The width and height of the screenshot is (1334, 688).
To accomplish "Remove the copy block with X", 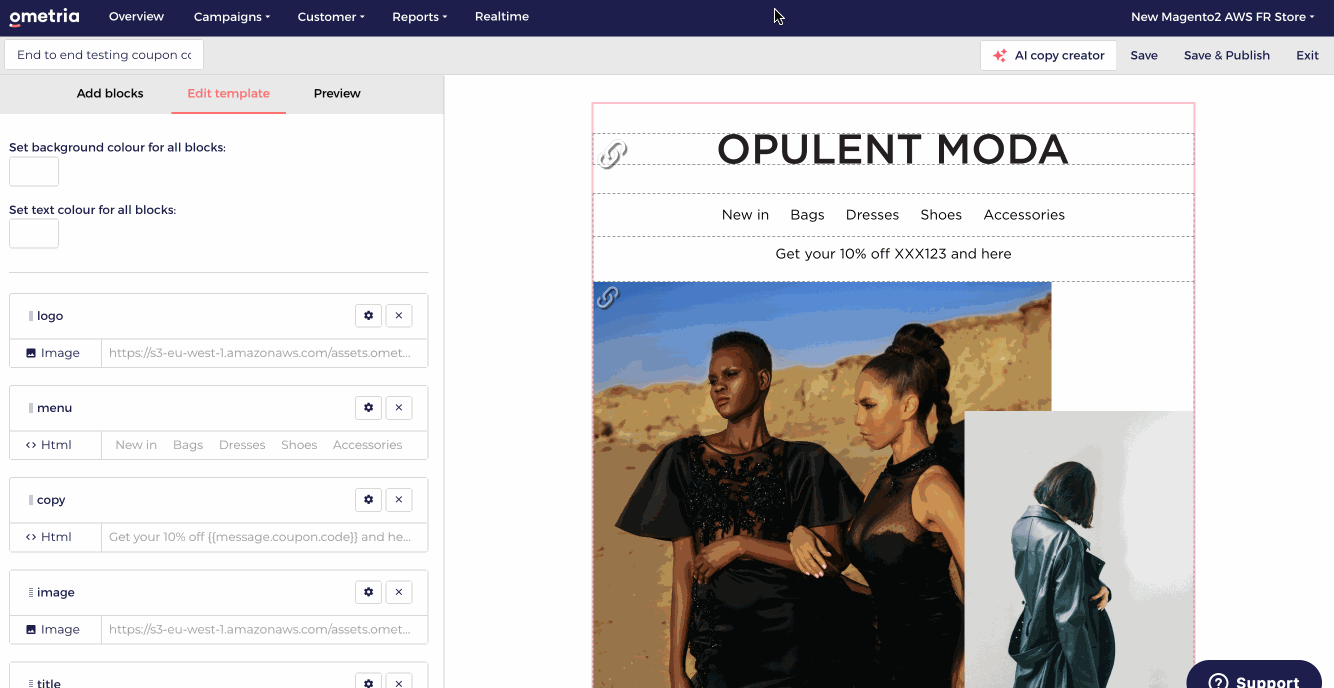I will (x=398, y=500).
